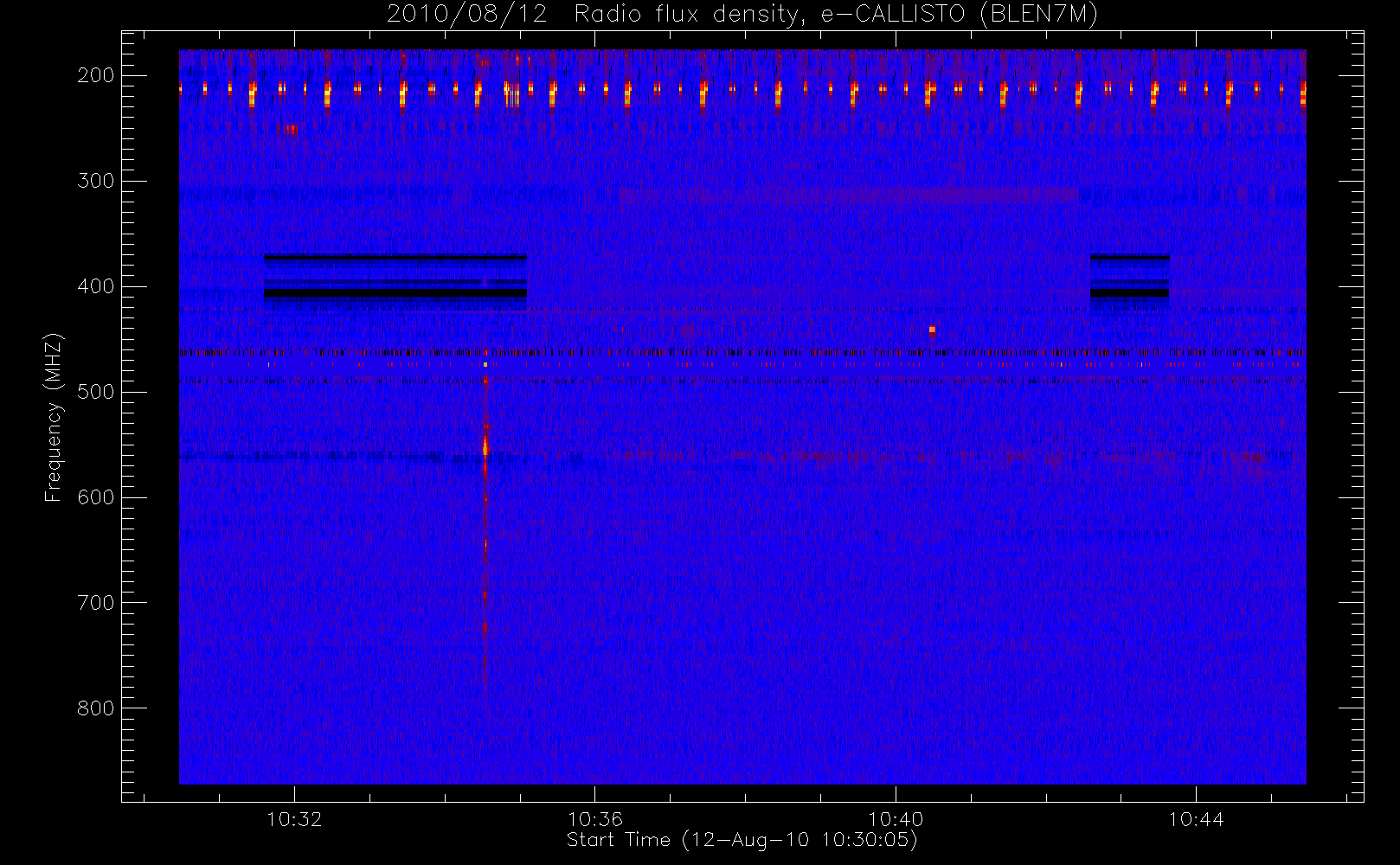Click the small red feature near 250 MHz
This screenshot has height=865, width=1400.
[x=288, y=130]
